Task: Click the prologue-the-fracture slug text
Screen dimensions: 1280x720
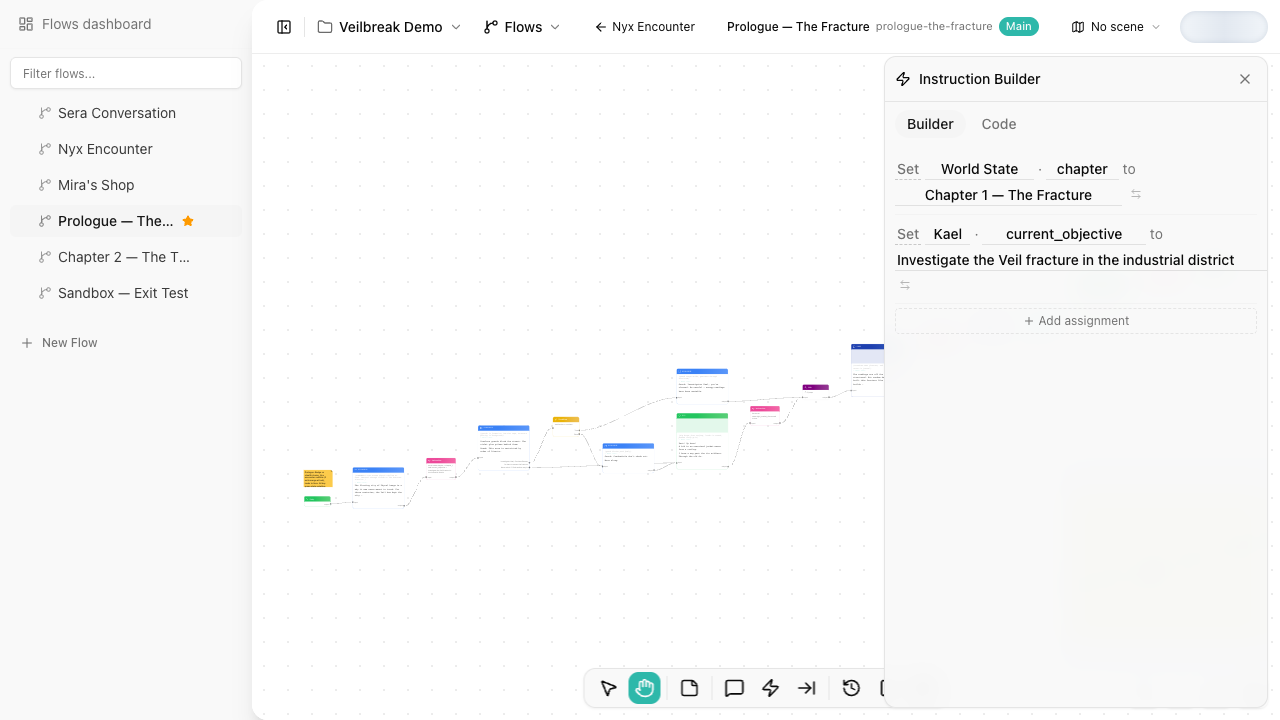Action: click(934, 27)
